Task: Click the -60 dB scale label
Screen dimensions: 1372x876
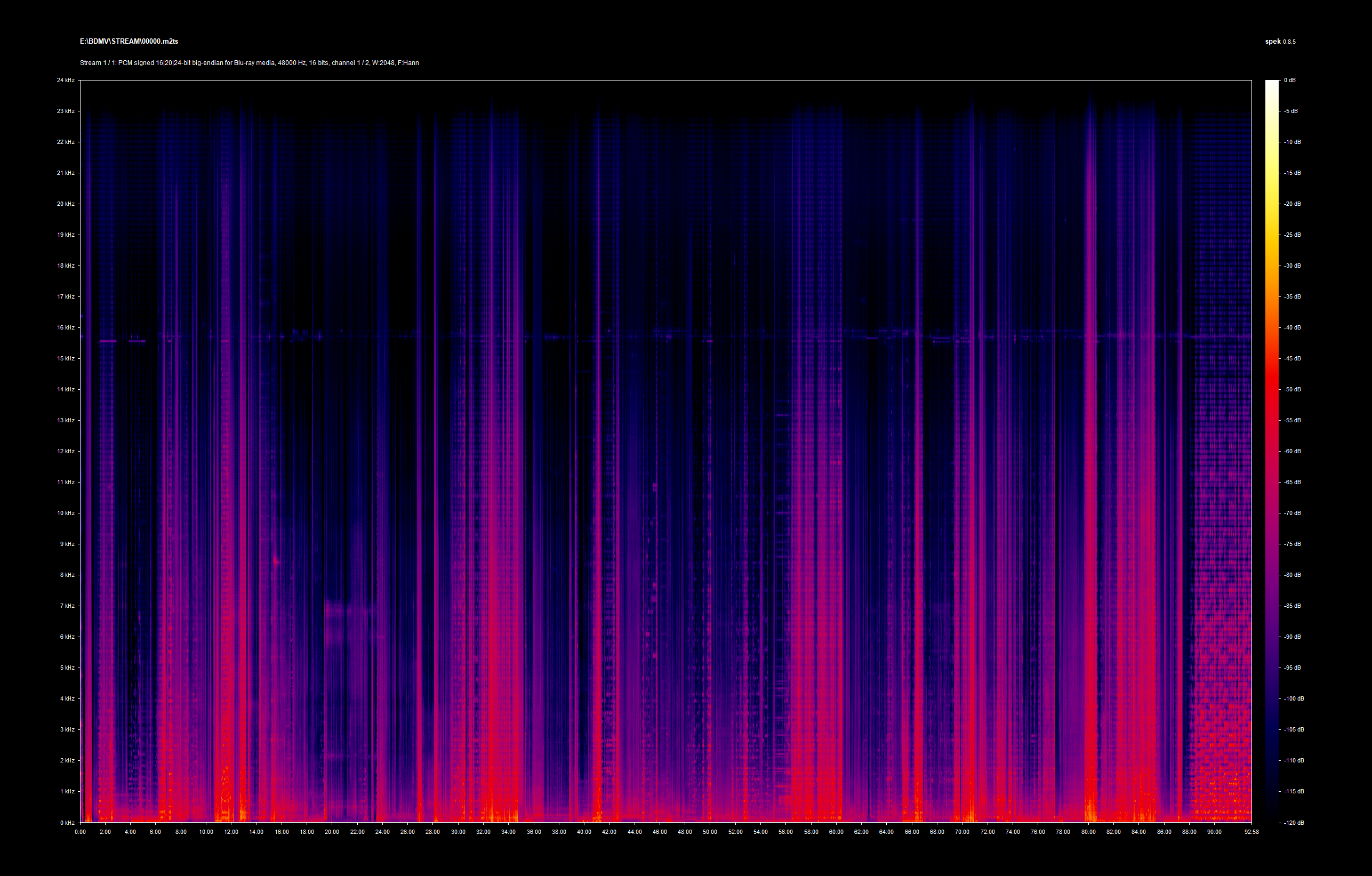Action: click(x=1292, y=451)
